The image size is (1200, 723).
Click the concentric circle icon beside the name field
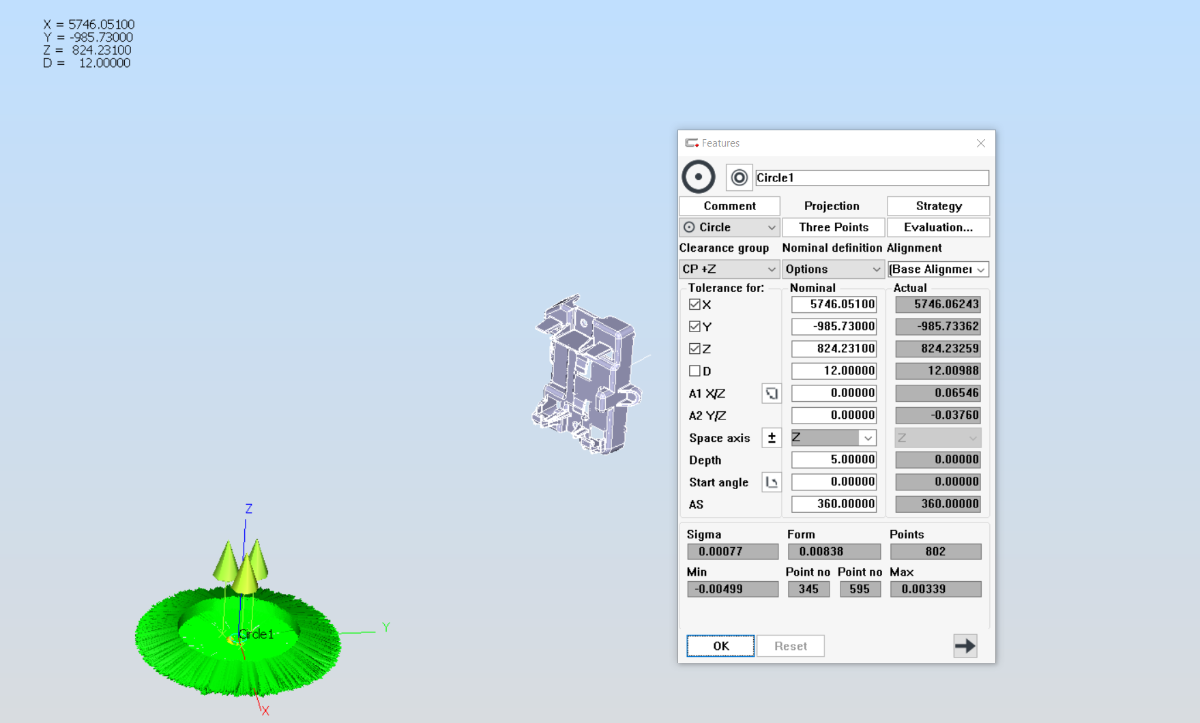tap(739, 178)
